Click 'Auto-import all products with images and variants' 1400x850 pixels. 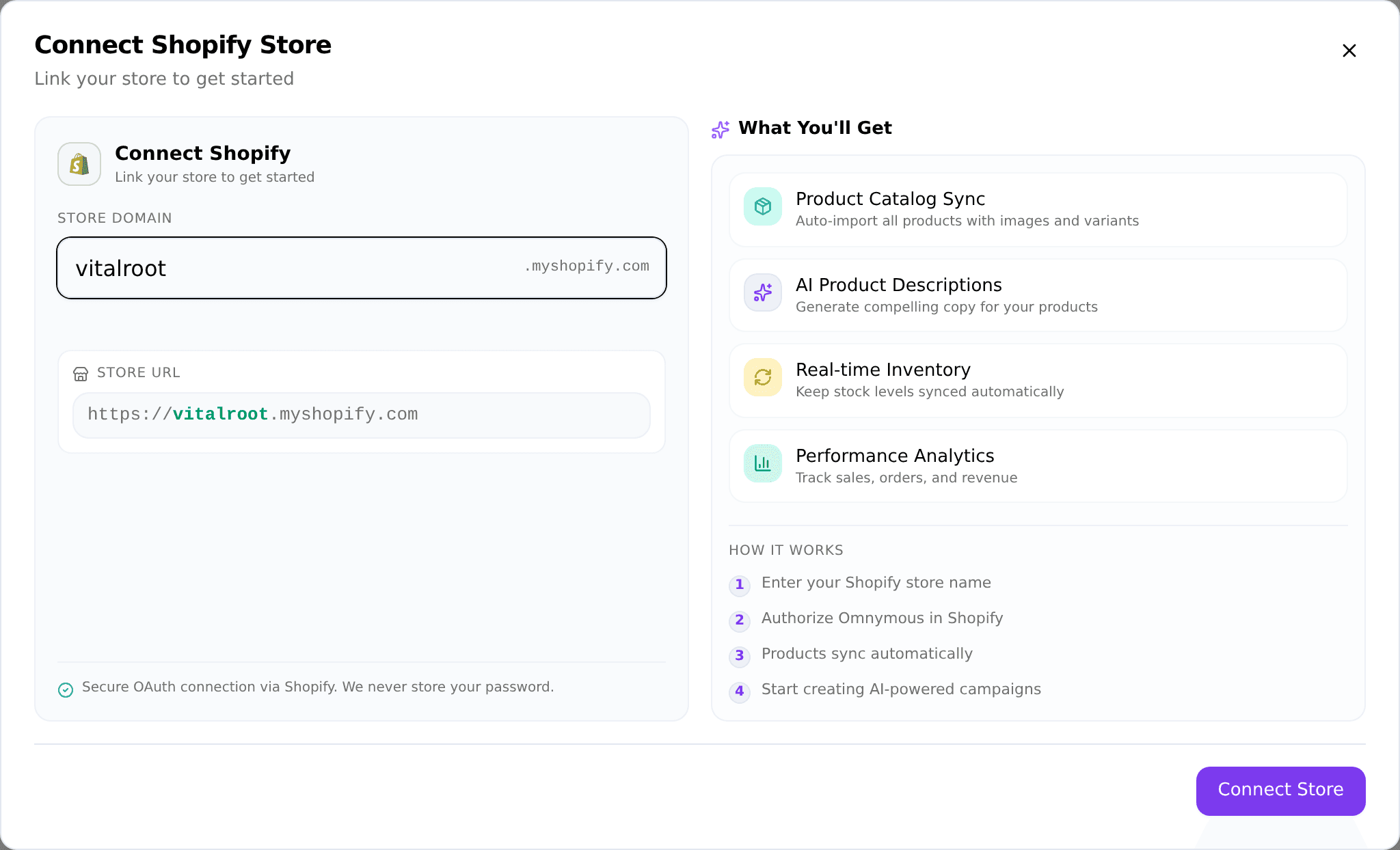click(967, 221)
